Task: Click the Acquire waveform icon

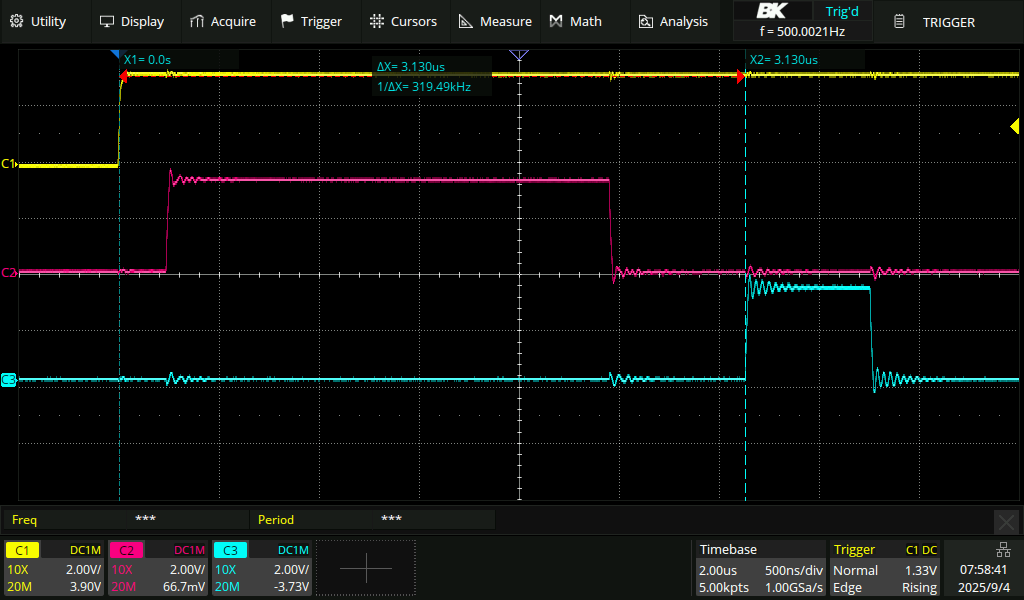Action: click(197, 22)
